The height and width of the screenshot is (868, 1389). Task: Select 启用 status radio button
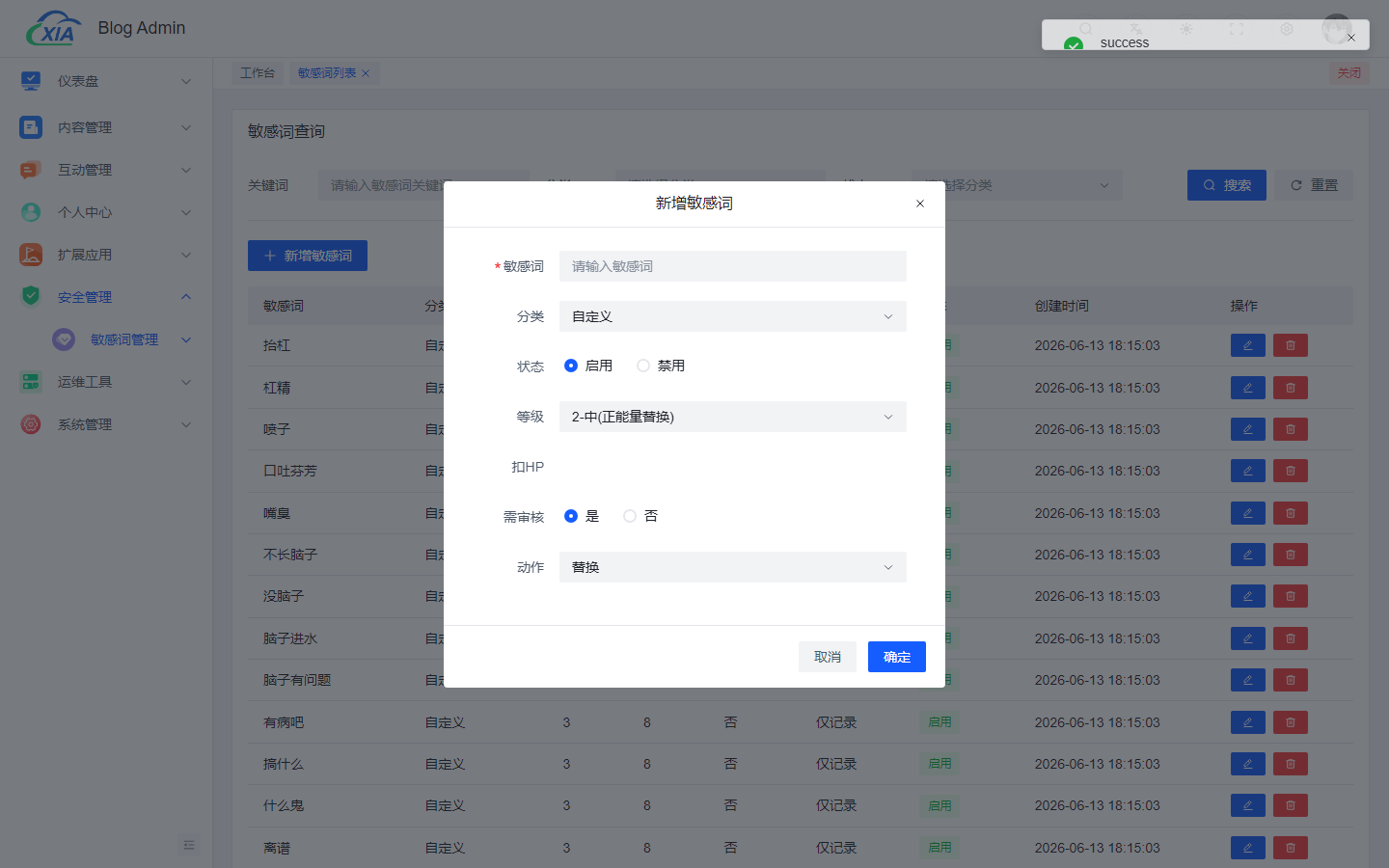pyautogui.click(x=571, y=366)
